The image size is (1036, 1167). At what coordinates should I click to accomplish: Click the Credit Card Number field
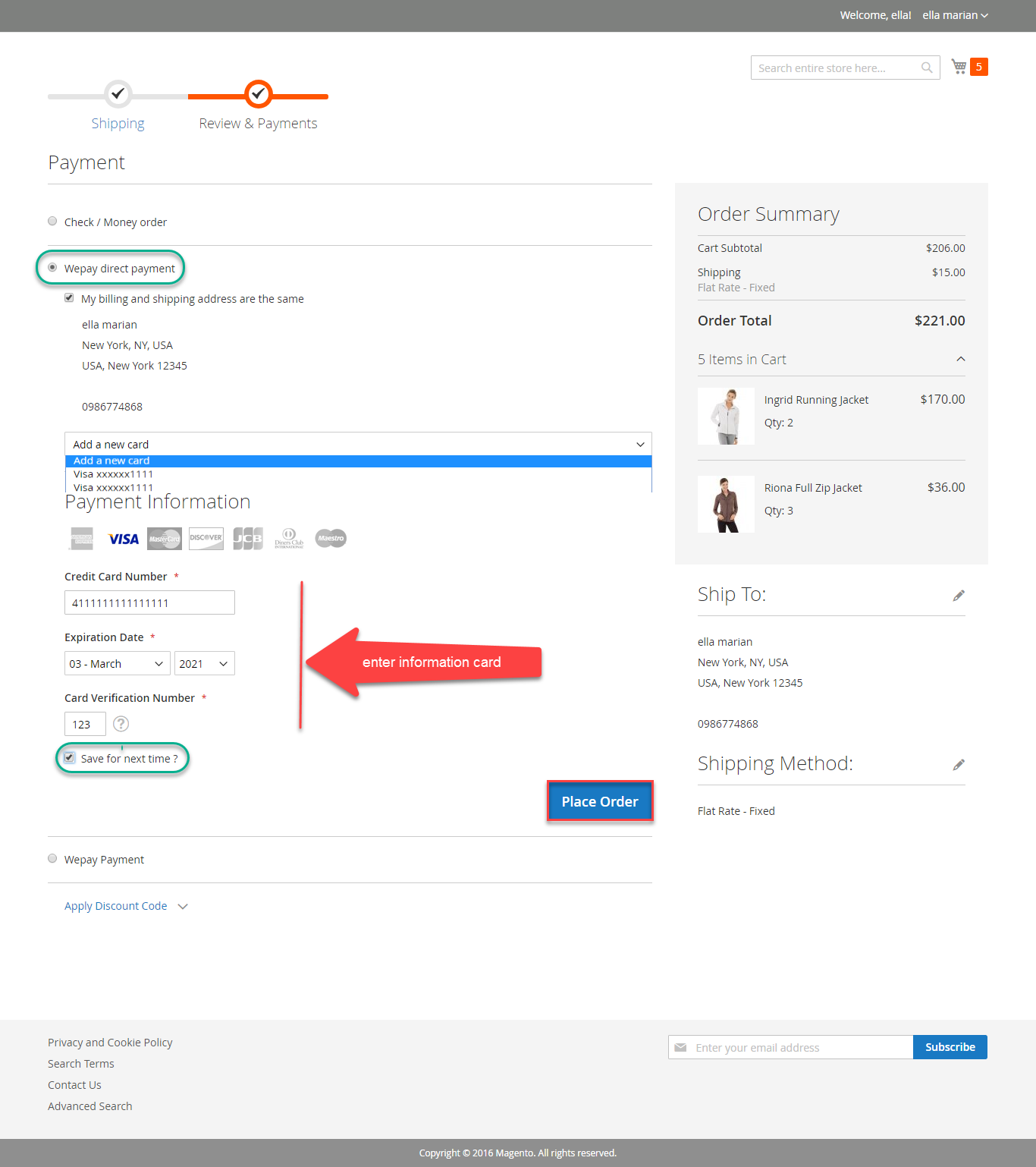tap(149, 603)
